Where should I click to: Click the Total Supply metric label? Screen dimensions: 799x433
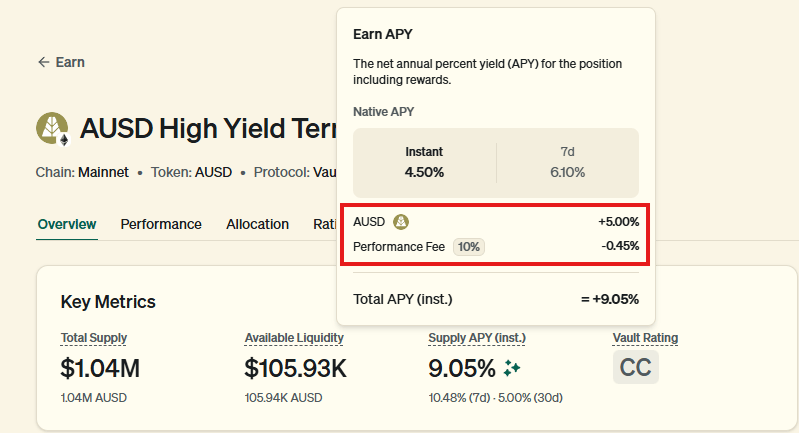pos(94,338)
